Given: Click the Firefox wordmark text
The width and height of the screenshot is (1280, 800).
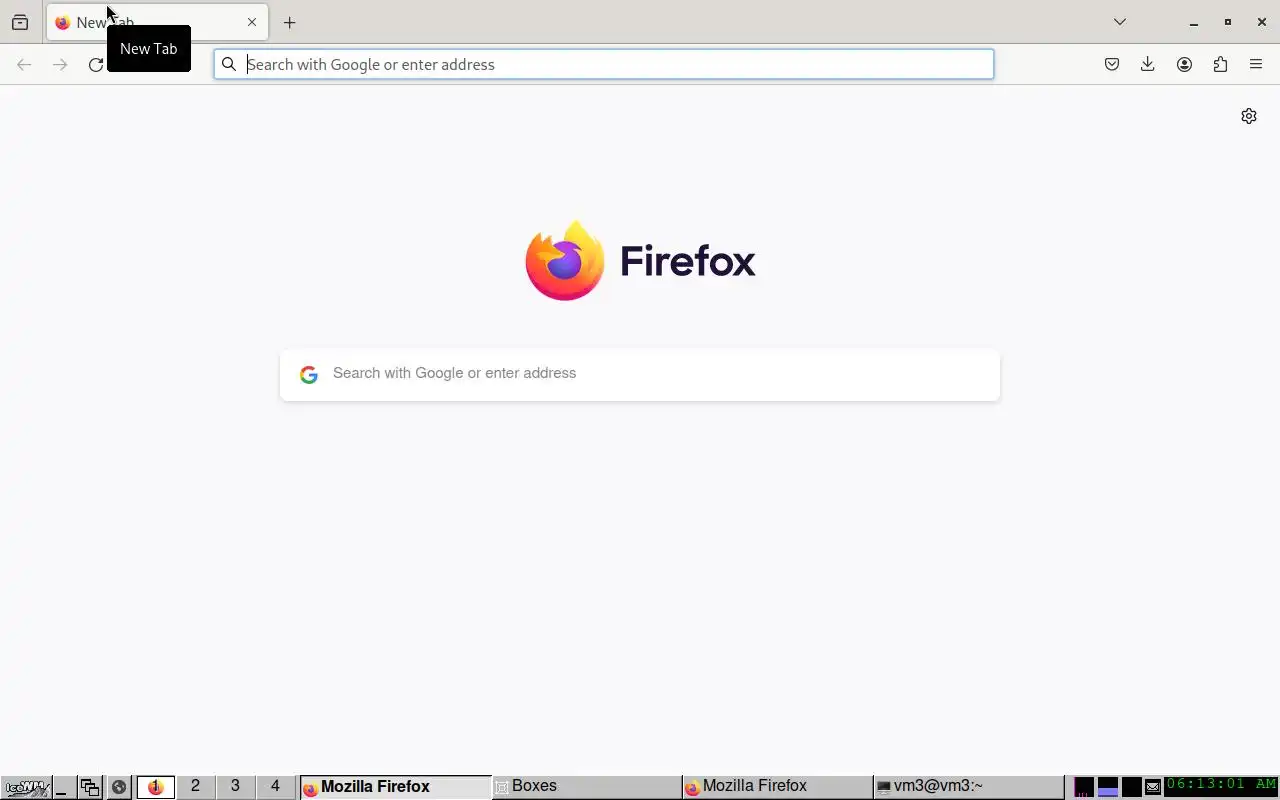Looking at the screenshot, I should 688,261.
